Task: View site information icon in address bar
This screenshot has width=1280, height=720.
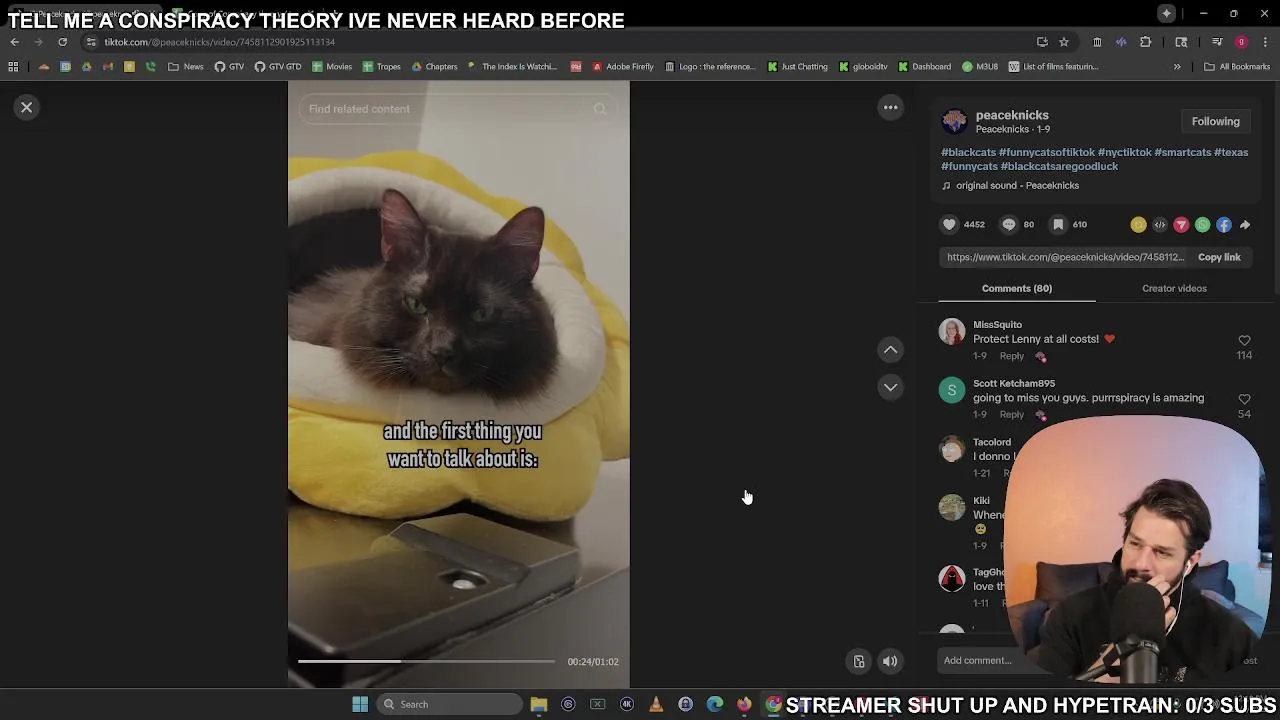Action: [91, 42]
